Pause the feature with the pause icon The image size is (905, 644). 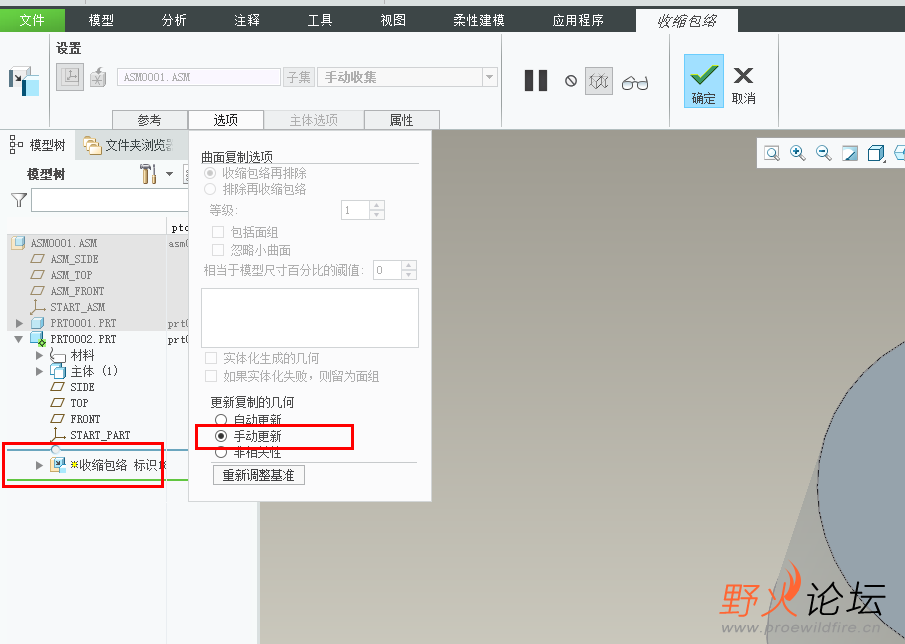[536, 80]
